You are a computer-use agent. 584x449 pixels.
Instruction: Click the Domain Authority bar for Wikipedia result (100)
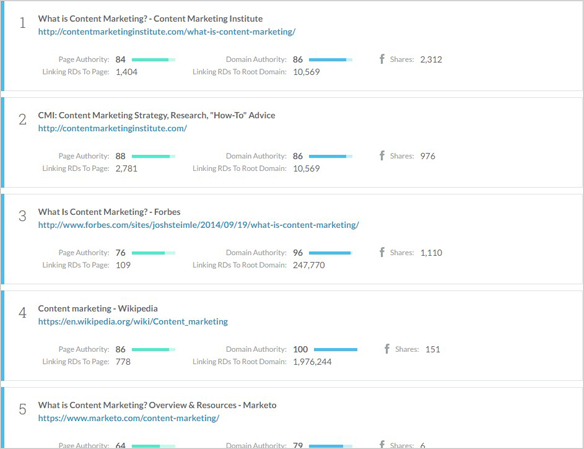coord(336,349)
